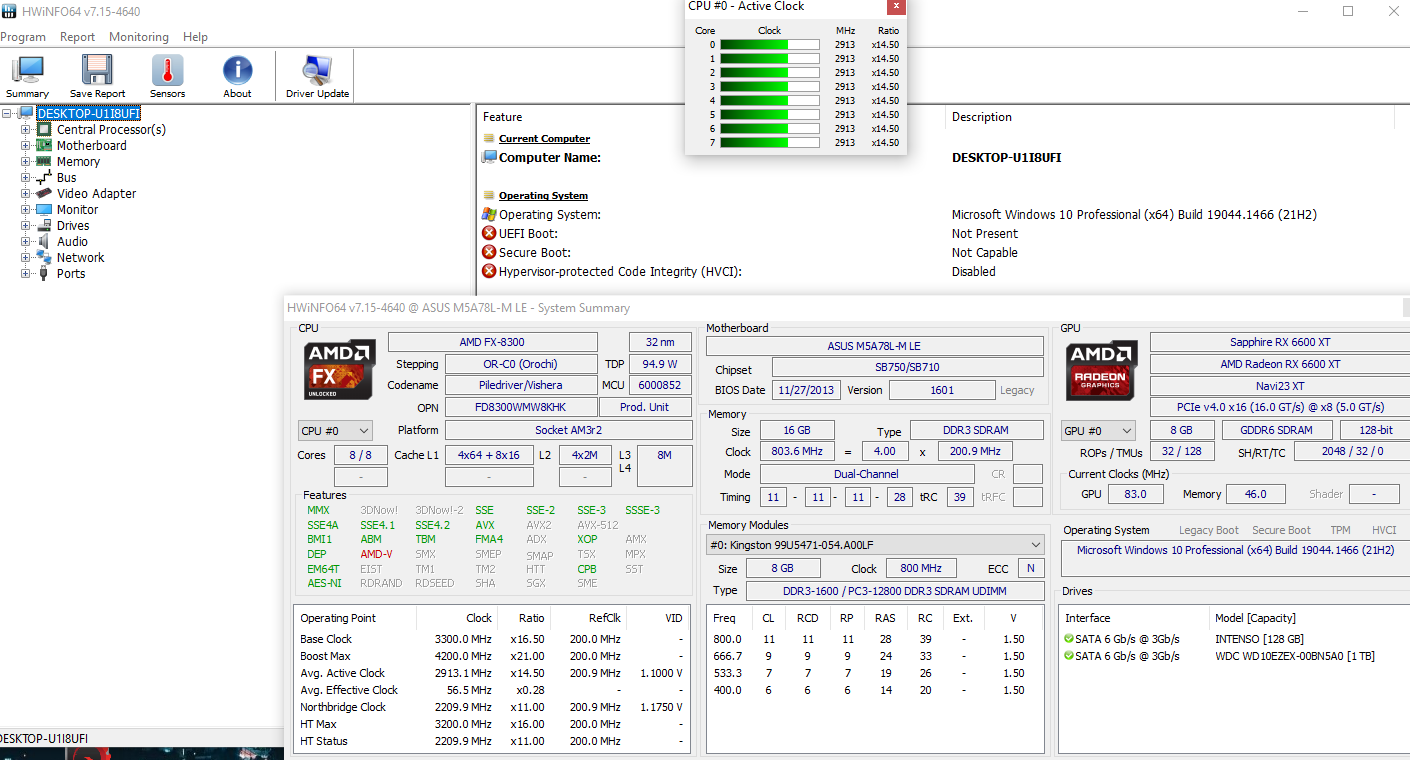Click the AMD-V feature flag

tap(376, 554)
